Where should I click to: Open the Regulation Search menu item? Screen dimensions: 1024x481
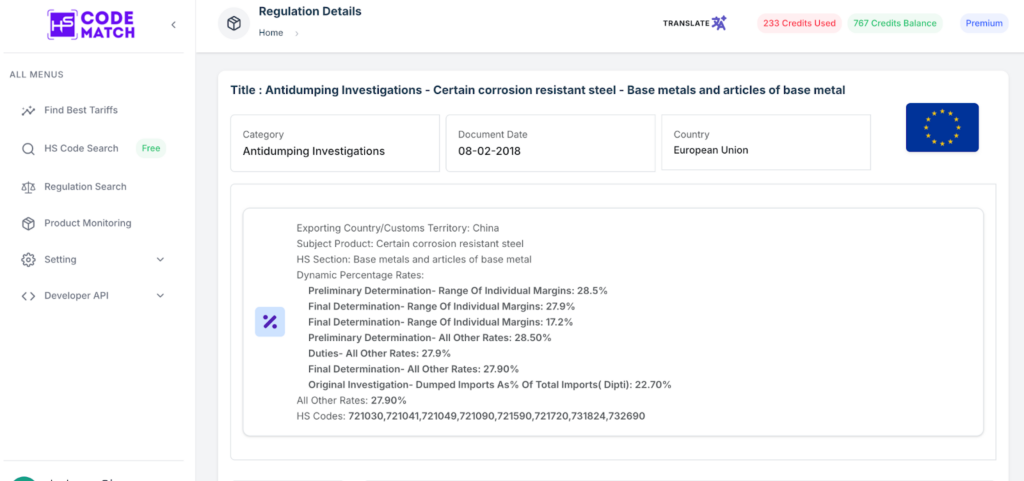86,187
